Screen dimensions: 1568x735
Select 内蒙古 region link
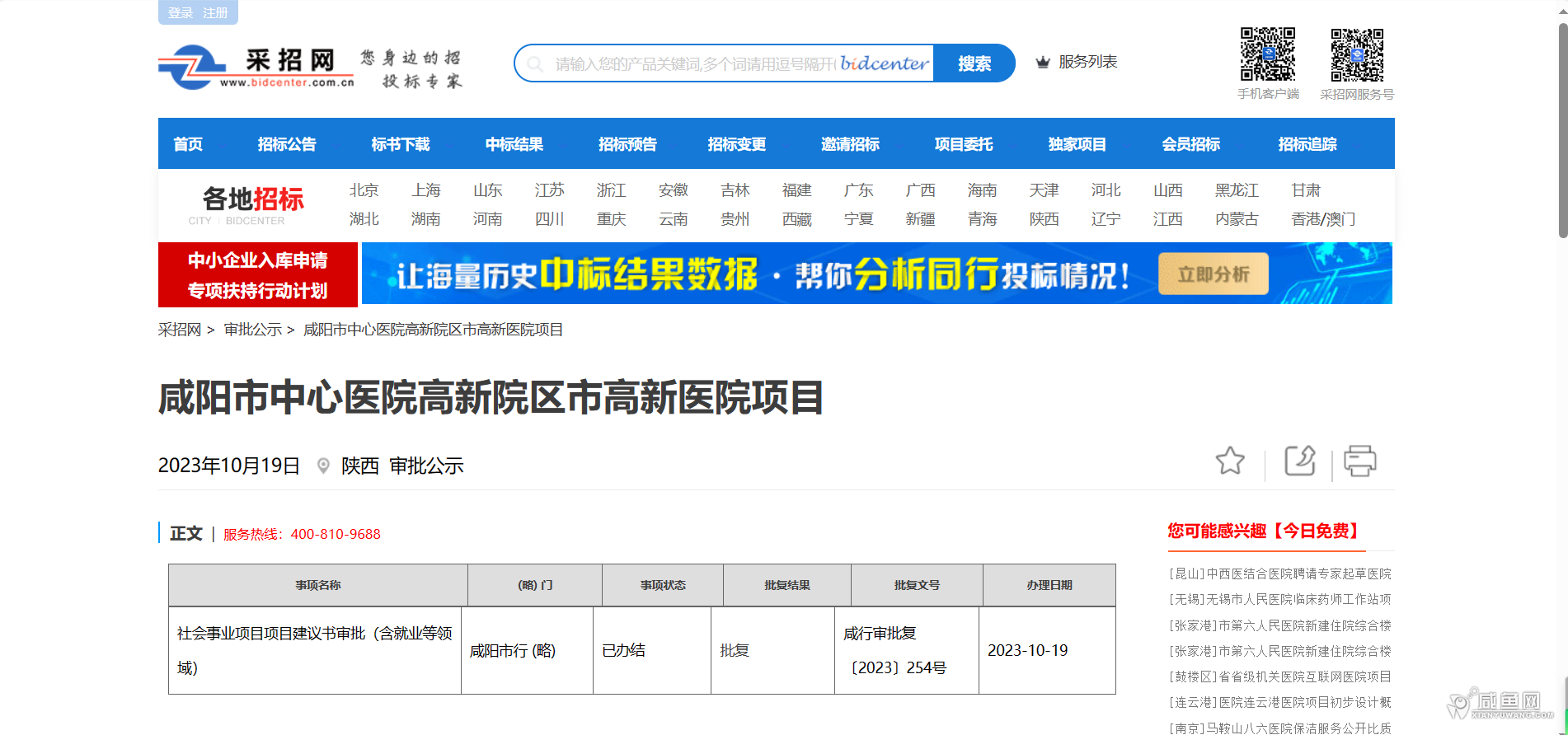pyautogui.click(x=1237, y=219)
